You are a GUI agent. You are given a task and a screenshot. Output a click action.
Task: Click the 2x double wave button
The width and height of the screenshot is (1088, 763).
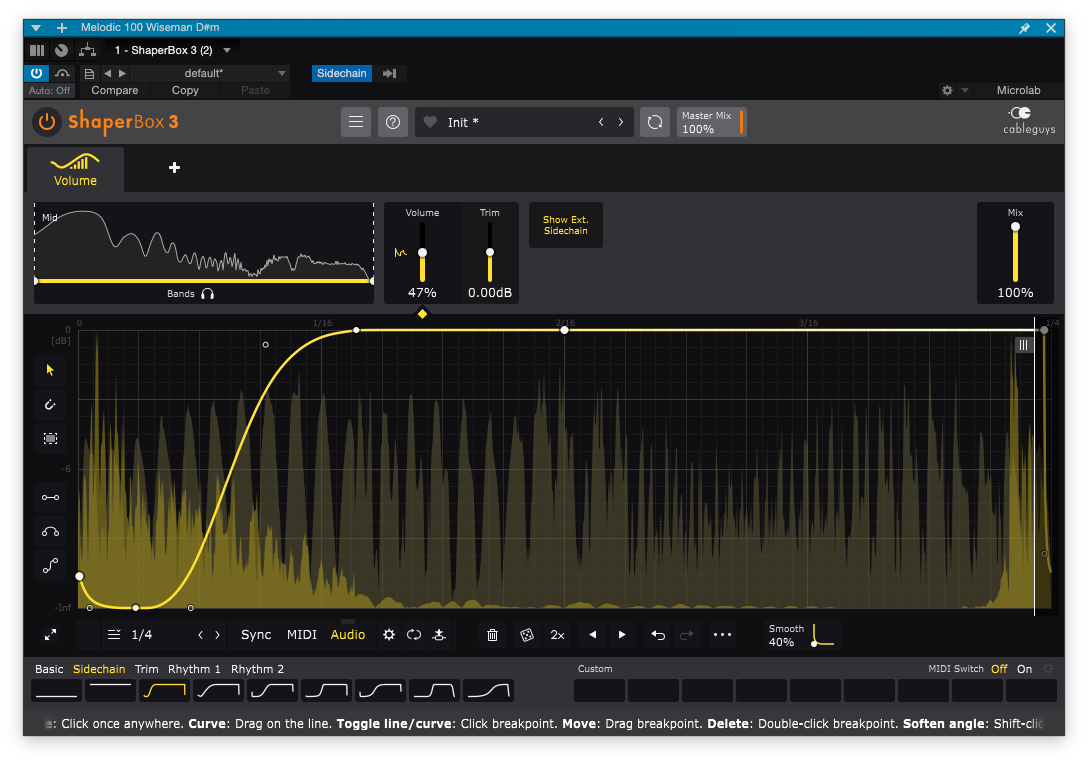tap(557, 635)
